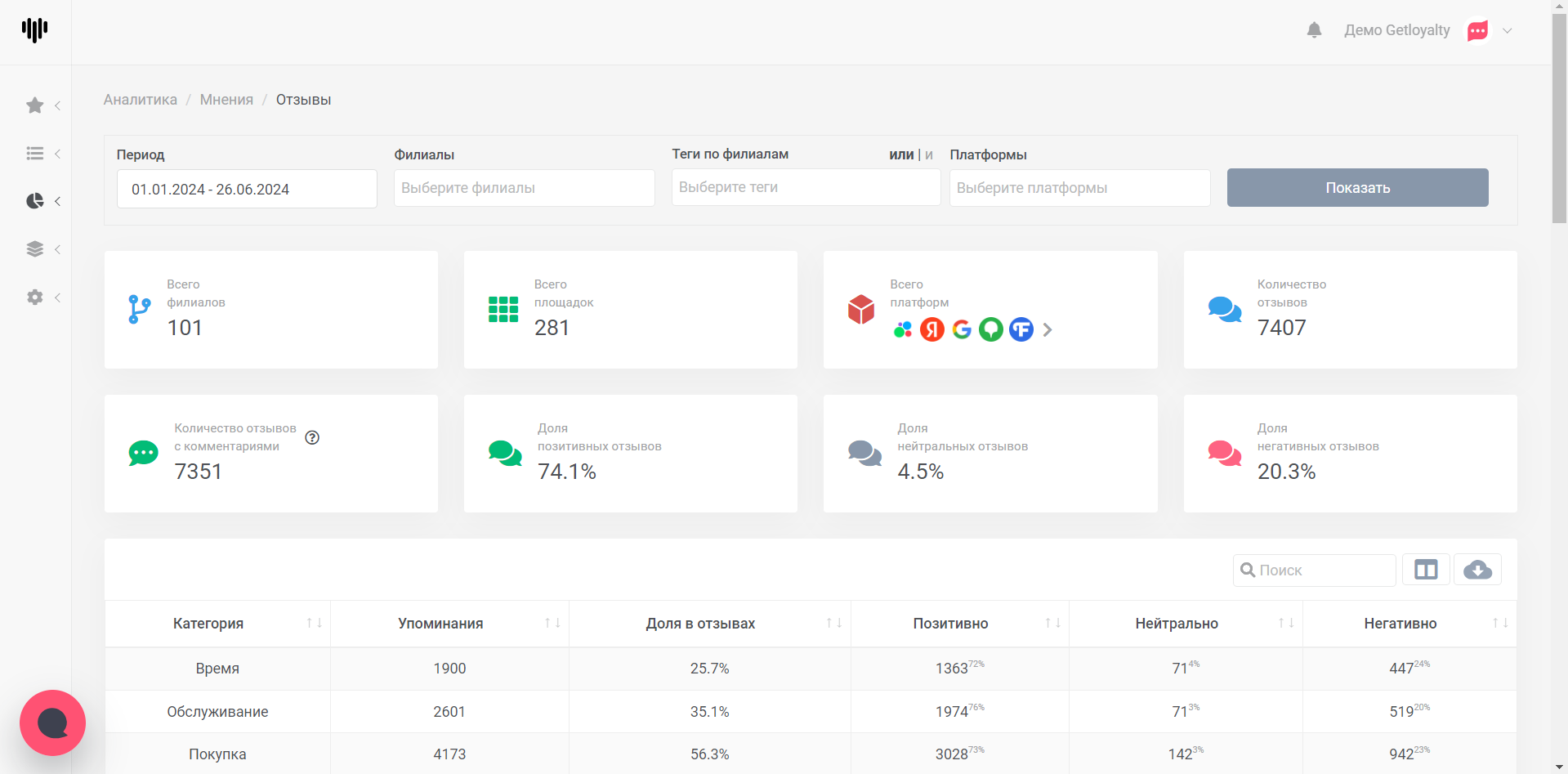The width and height of the screenshot is (1568, 774).
Task: Open the notifications bell
Action: [1314, 30]
